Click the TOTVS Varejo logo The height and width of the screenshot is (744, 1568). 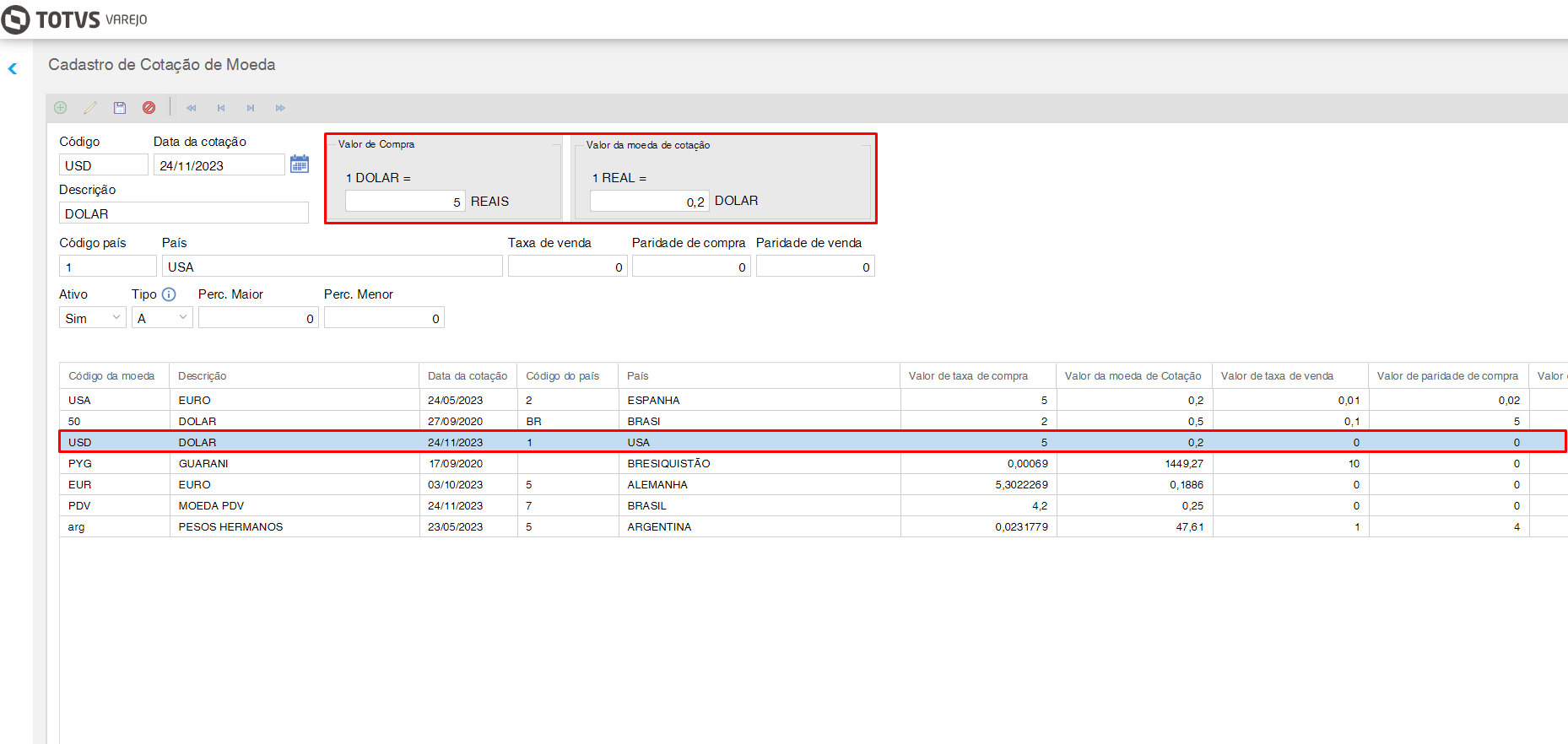tap(74, 19)
